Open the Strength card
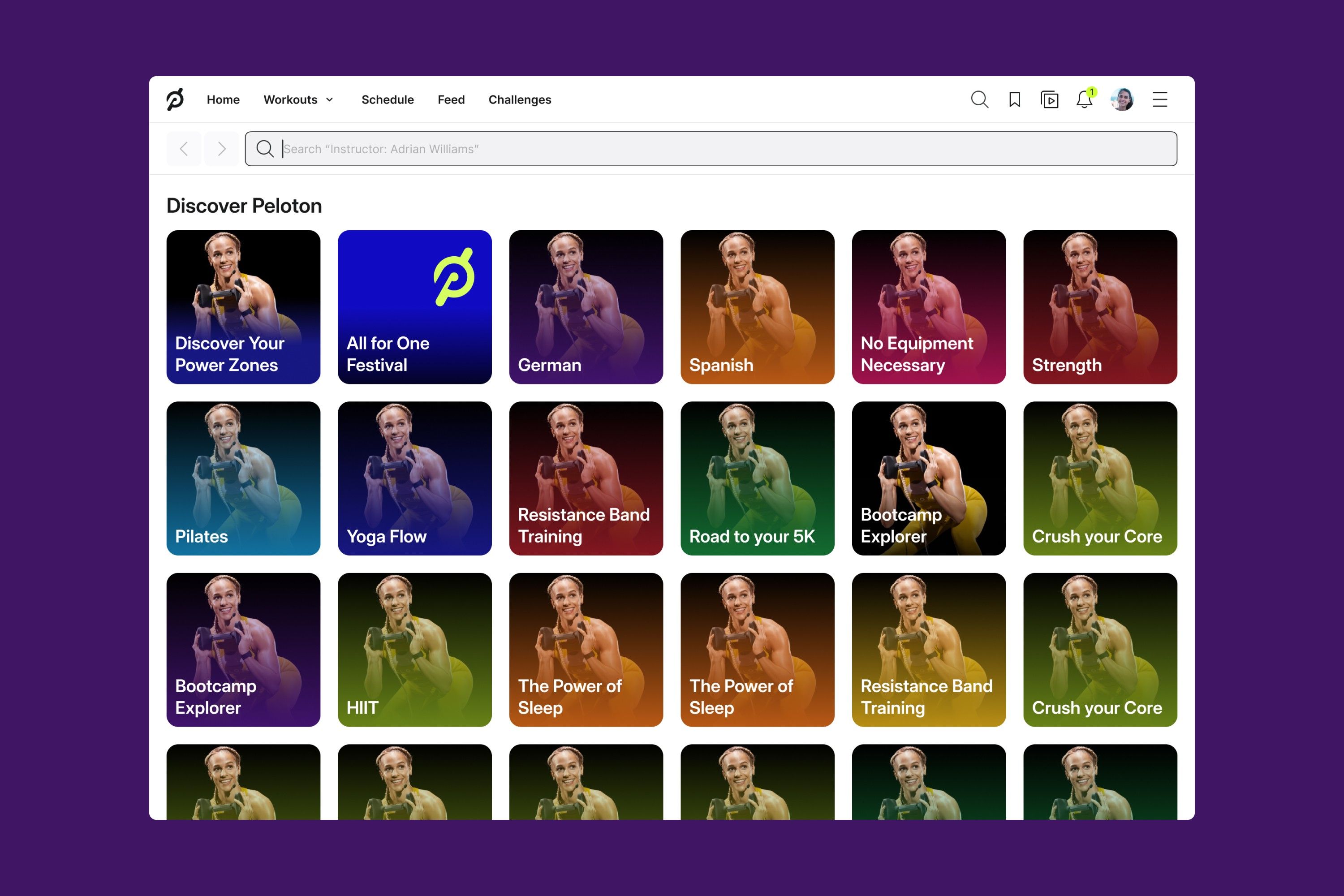The width and height of the screenshot is (1344, 896). tap(1101, 307)
